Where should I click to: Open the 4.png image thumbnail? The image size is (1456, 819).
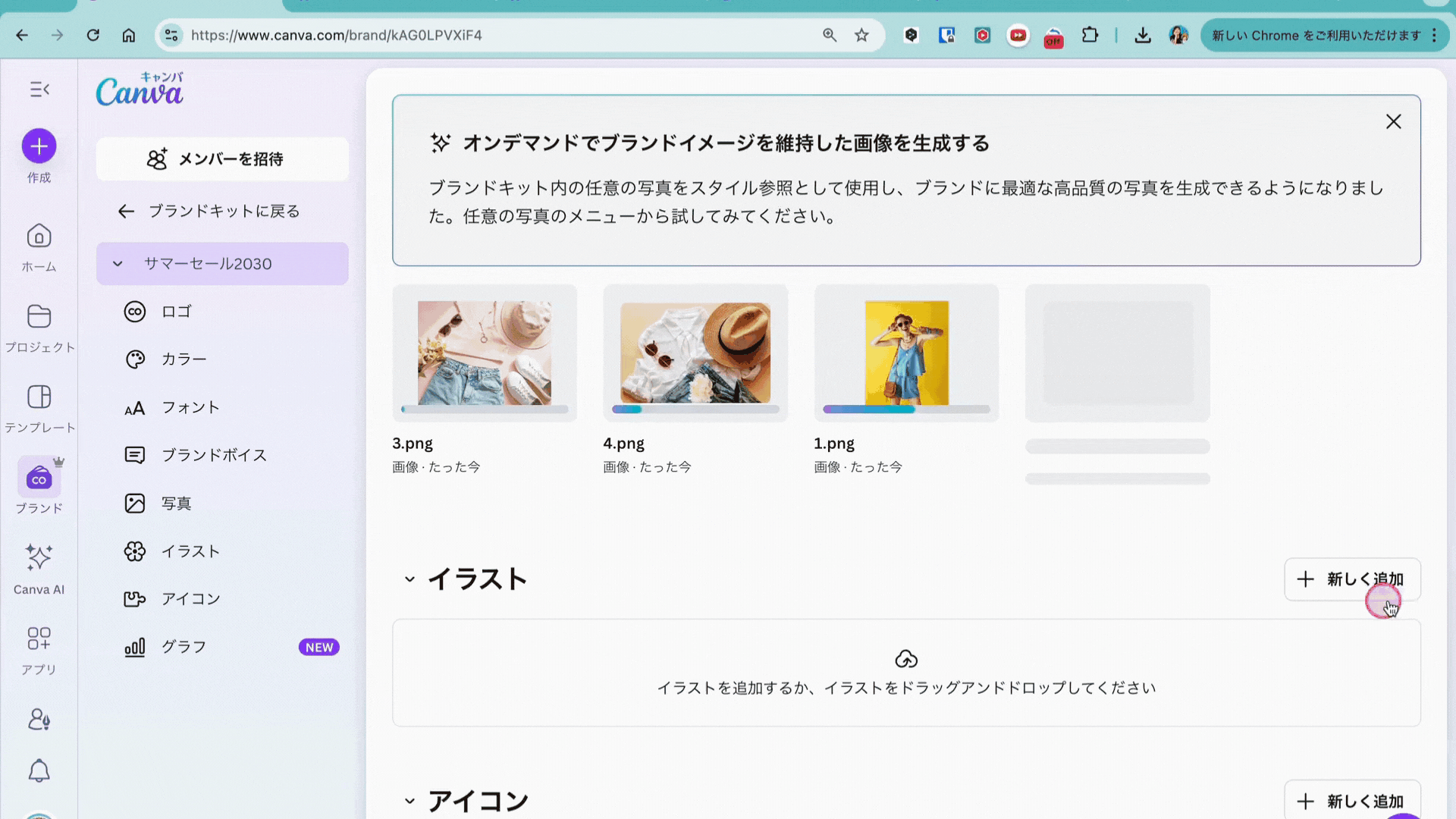(695, 353)
